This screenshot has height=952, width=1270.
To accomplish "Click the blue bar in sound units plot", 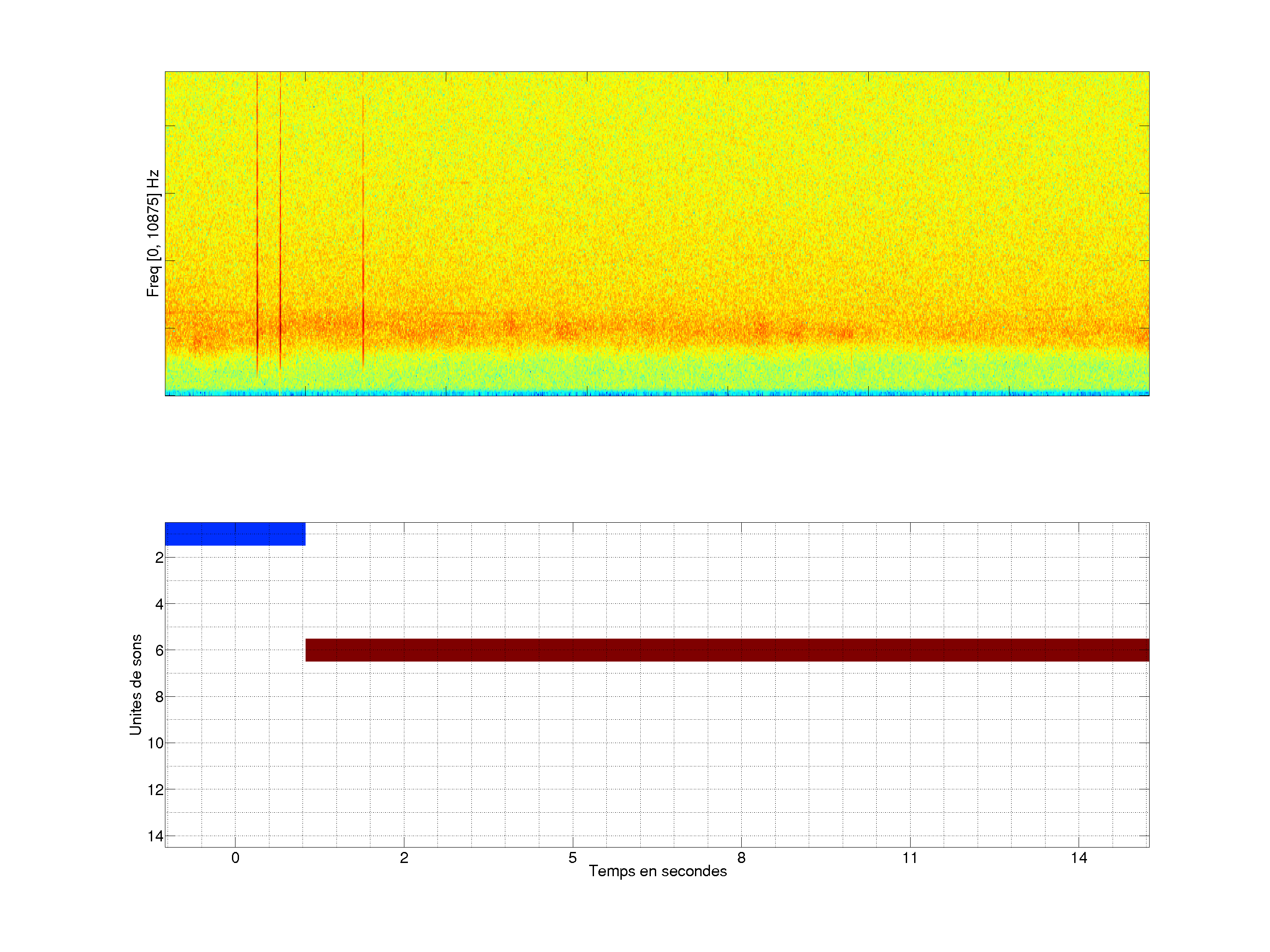I will pyautogui.click(x=235, y=534).
